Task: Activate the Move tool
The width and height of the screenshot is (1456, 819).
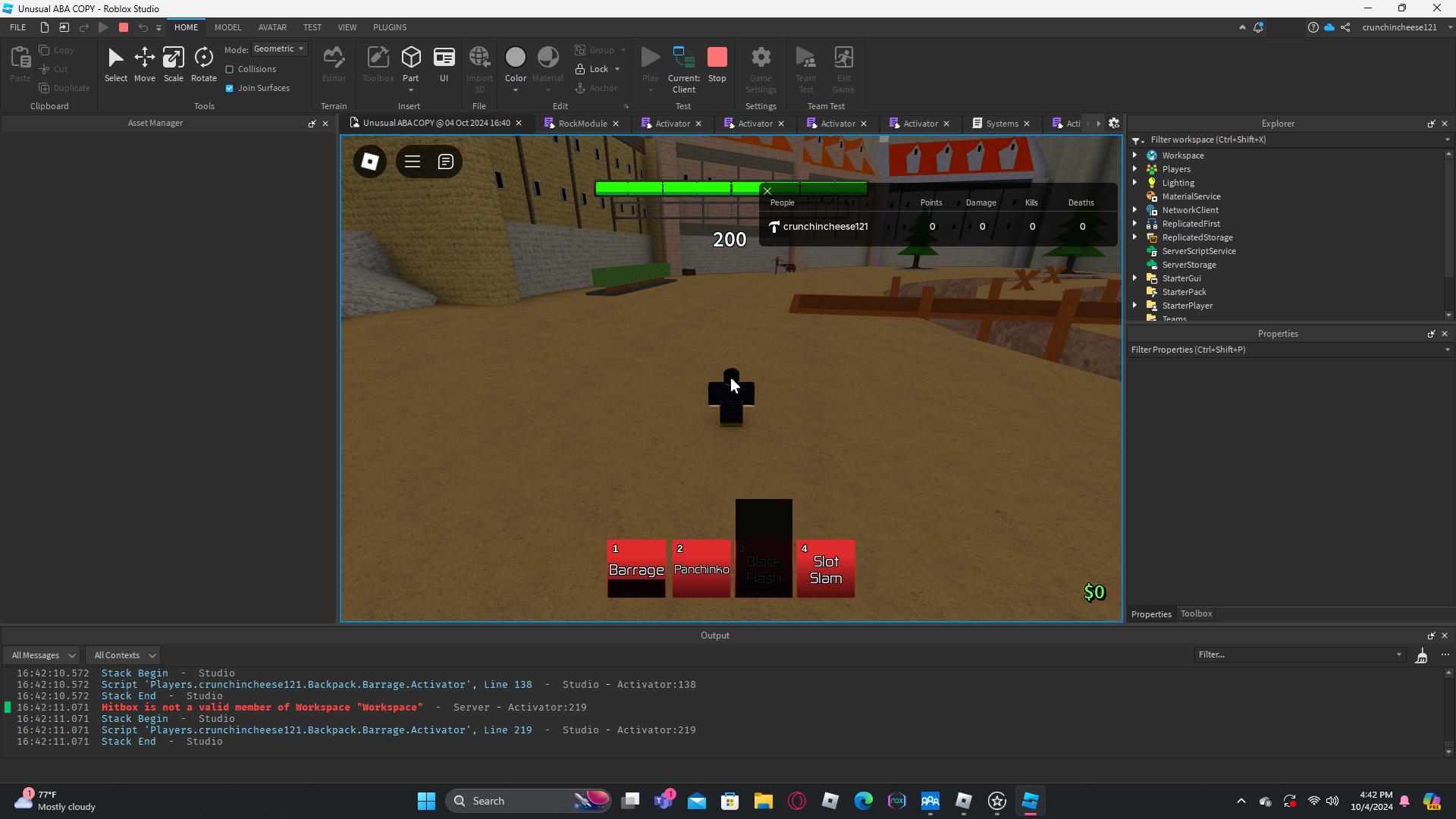Action: (x=145, y=64)
